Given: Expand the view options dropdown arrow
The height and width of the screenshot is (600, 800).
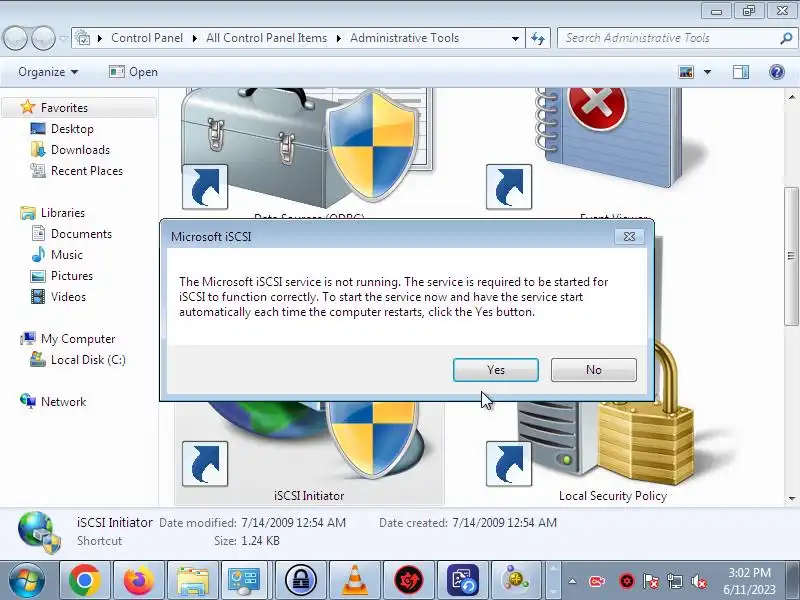Looking at the screenshot, I should click(708, 72).
